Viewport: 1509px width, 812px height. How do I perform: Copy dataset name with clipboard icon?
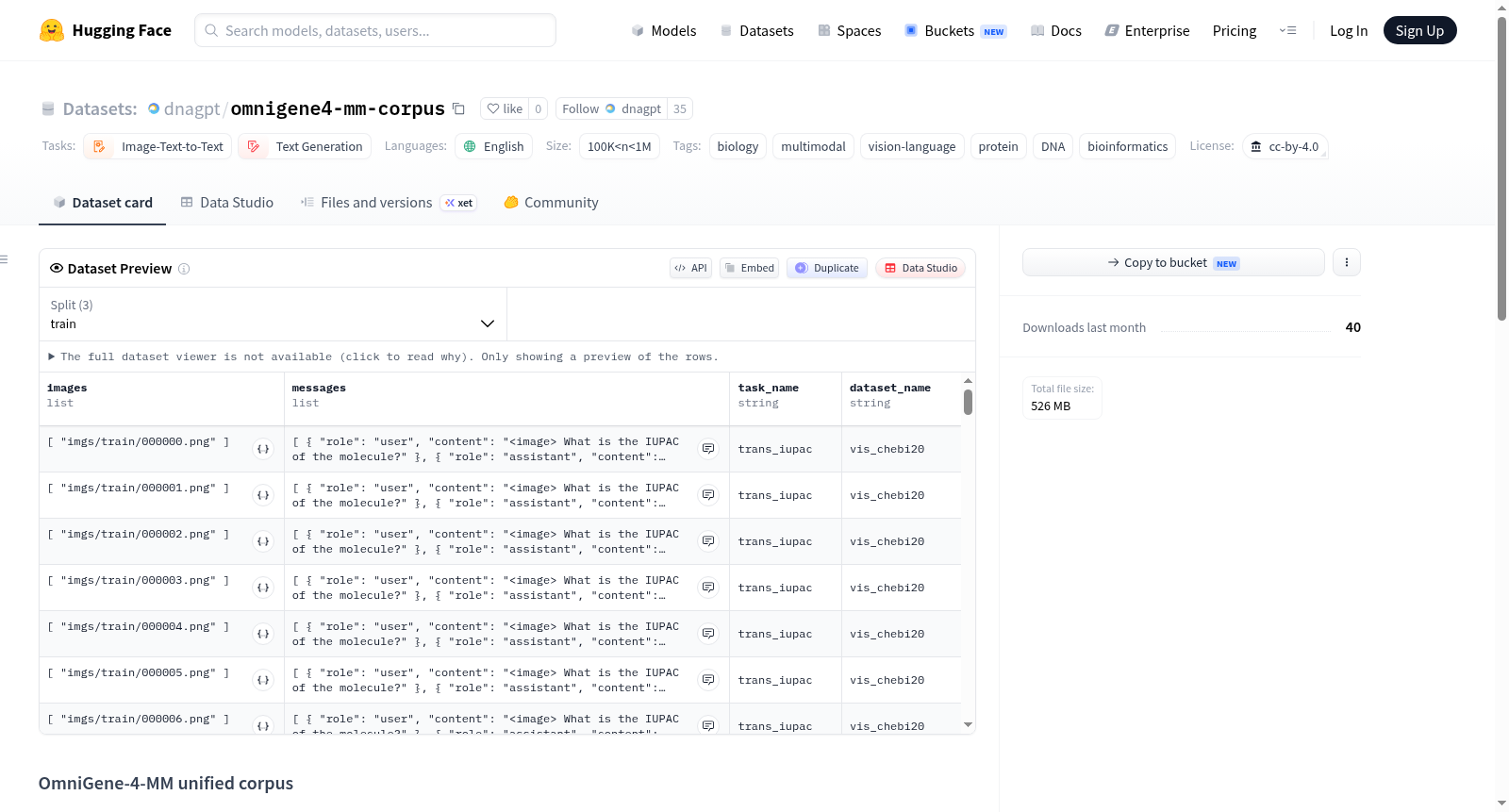click(459, 108)
